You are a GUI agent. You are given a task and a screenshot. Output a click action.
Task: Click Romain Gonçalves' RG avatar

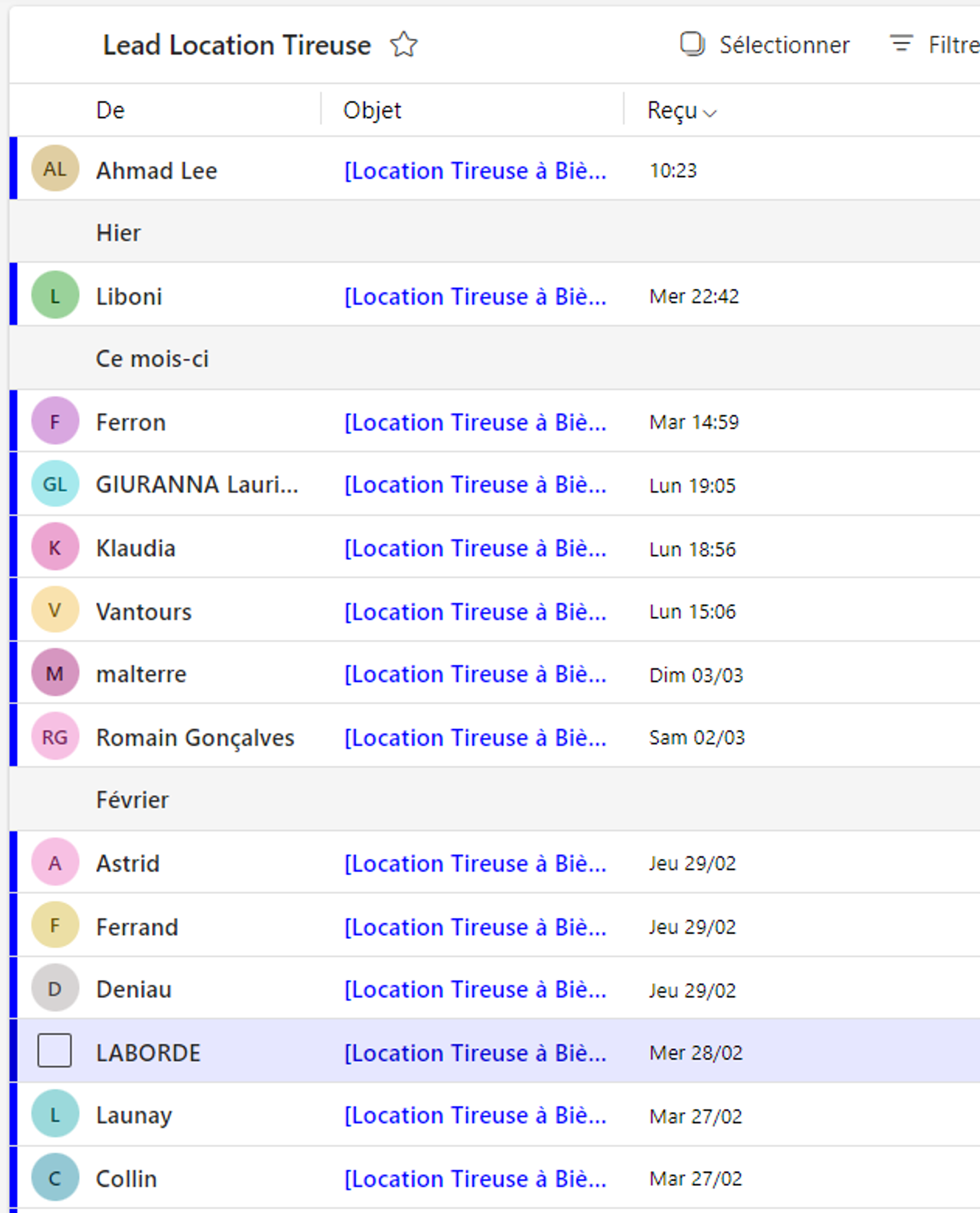pos(55,737)
